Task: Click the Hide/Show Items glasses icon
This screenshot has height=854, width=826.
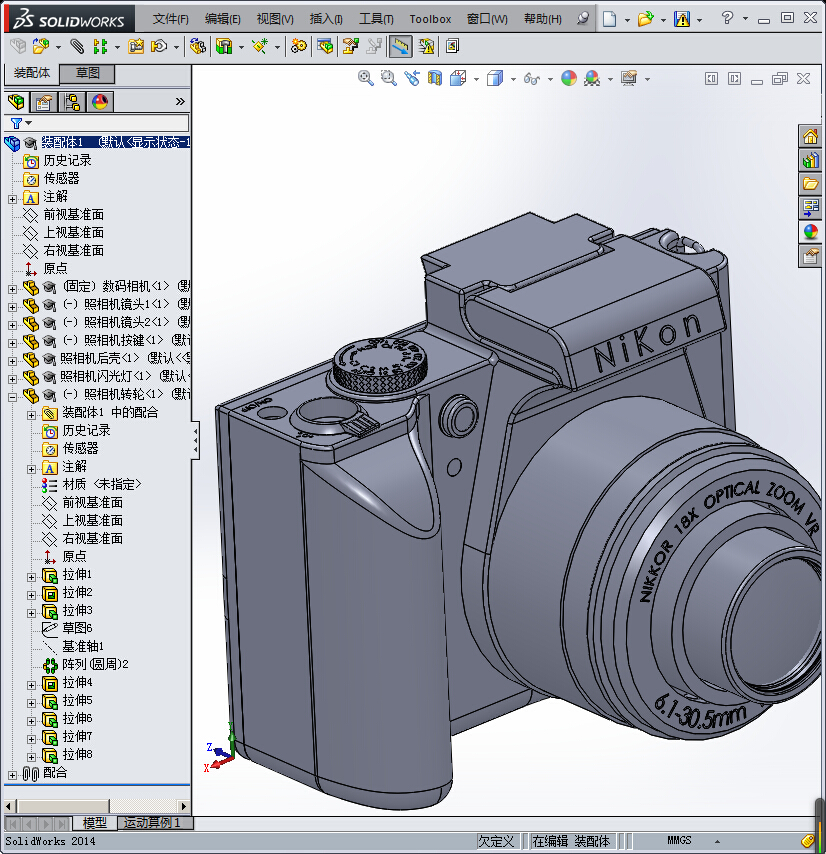Action: pos(531,79)
